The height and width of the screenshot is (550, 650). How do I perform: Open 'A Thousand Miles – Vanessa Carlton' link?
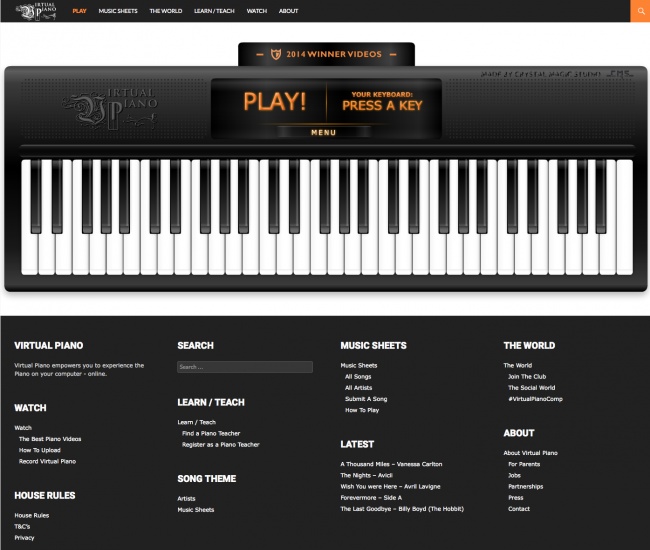click(x=391, y=464)
